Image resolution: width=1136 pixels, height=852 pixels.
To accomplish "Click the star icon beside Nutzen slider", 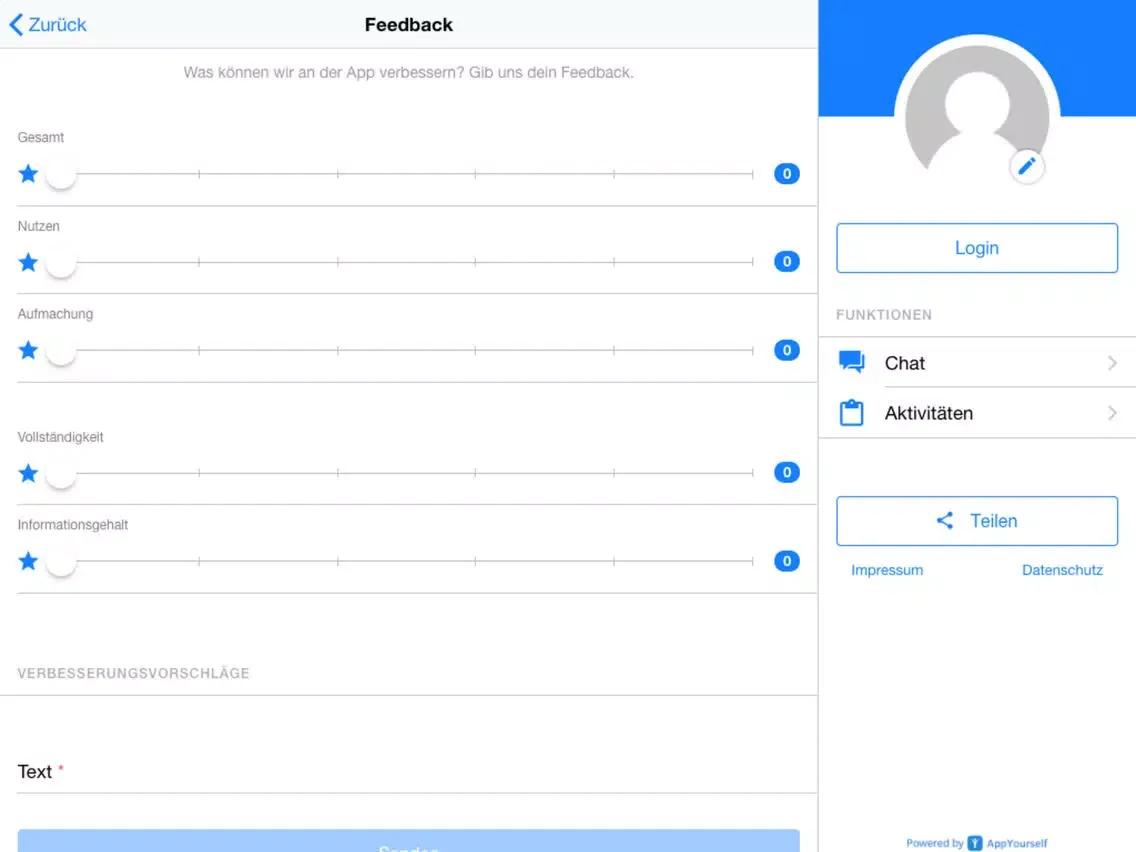I will (28, 262).
